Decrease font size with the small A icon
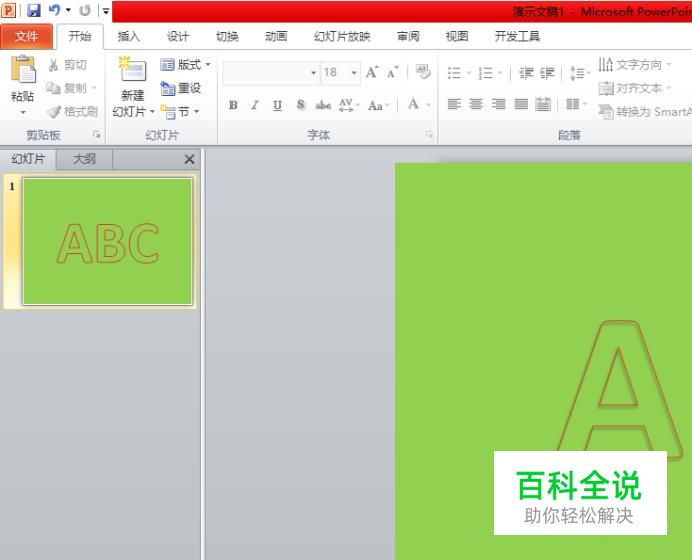This screenshot has width=692, height=560. pyautogui.click(x=392, y=72)
